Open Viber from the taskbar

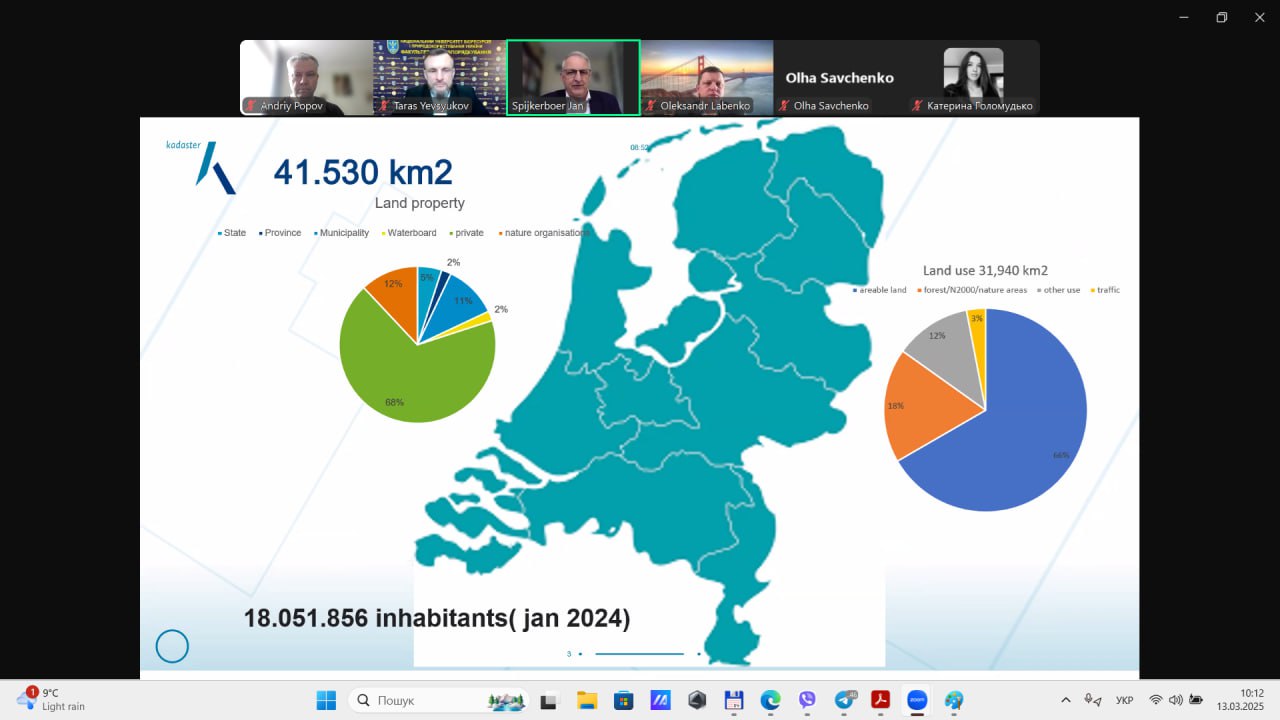pyautogui.click(x=807, y=700)
